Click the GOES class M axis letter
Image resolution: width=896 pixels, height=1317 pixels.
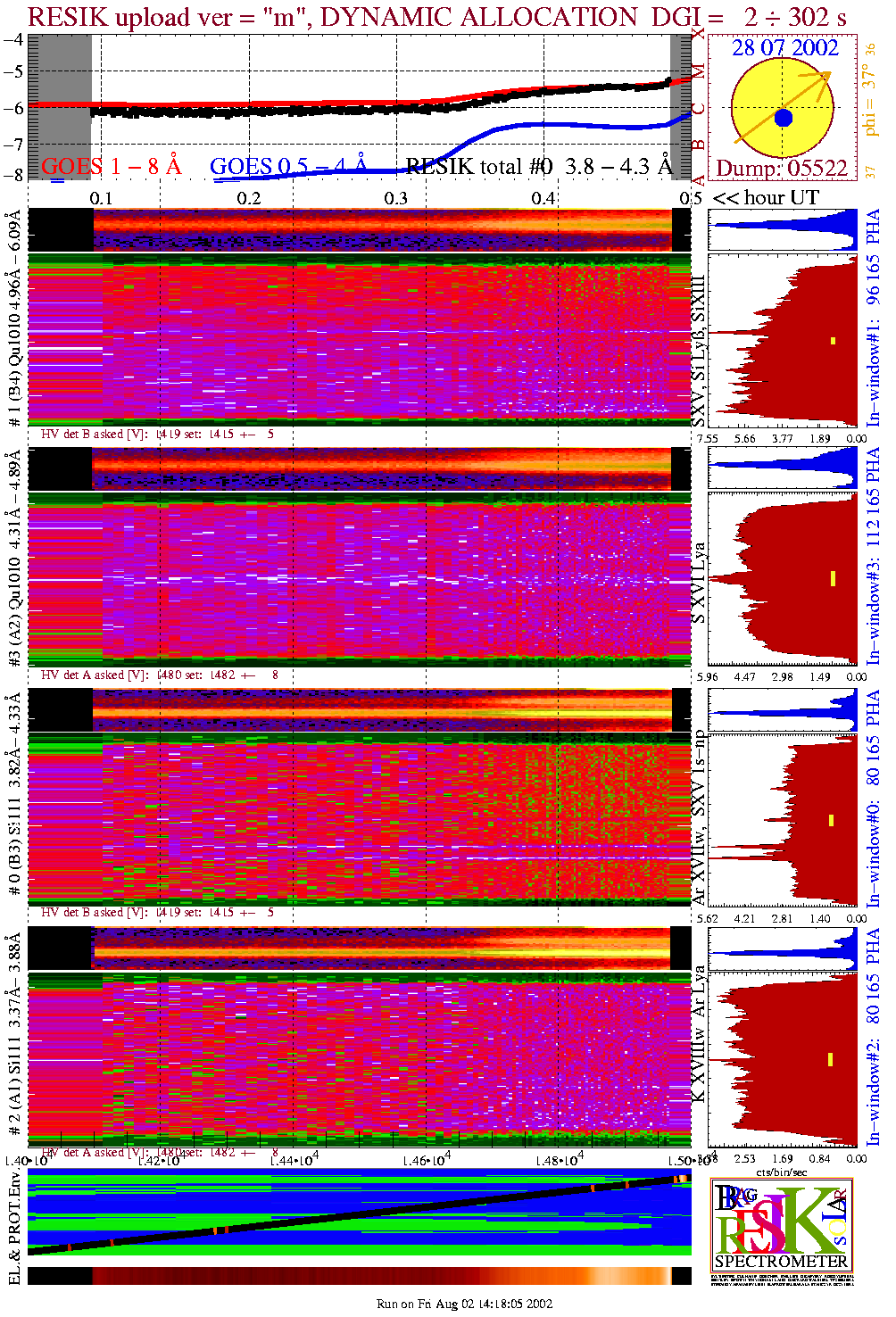tap(699, 70)
